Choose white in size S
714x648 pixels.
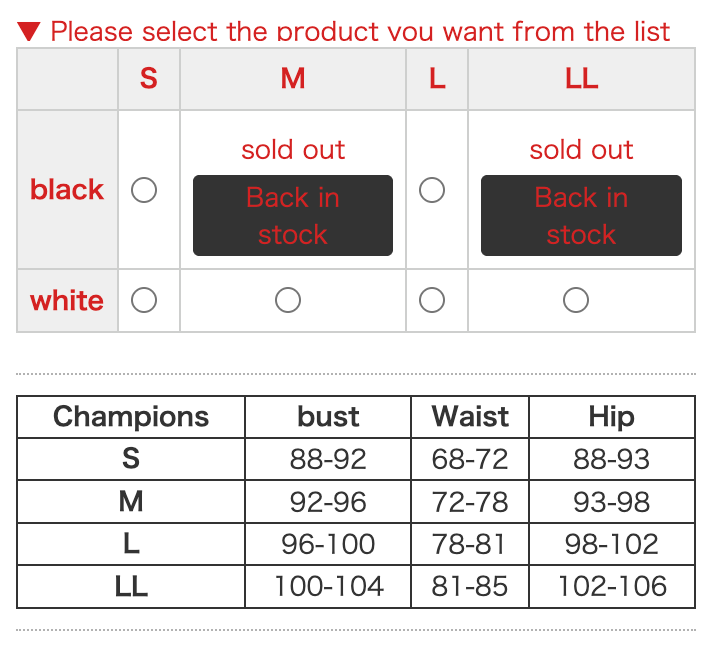(x=144, y=300)
